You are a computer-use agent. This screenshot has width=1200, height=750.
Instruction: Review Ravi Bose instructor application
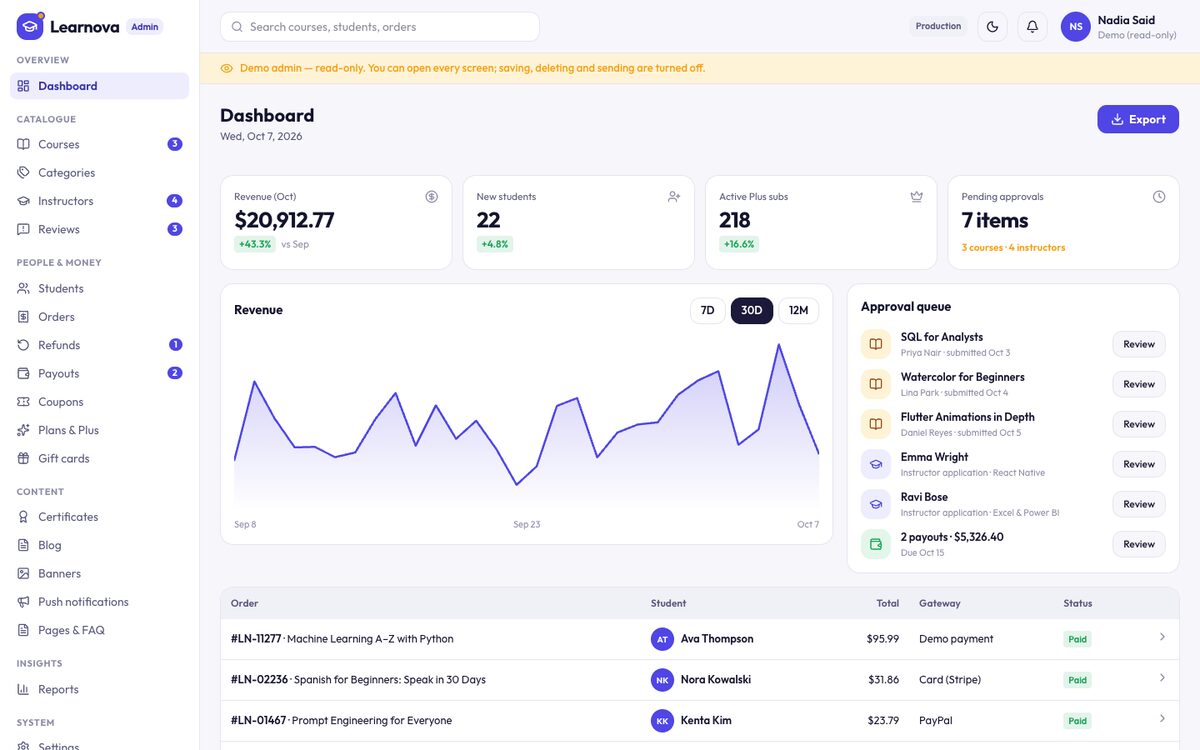[1139, 504]
